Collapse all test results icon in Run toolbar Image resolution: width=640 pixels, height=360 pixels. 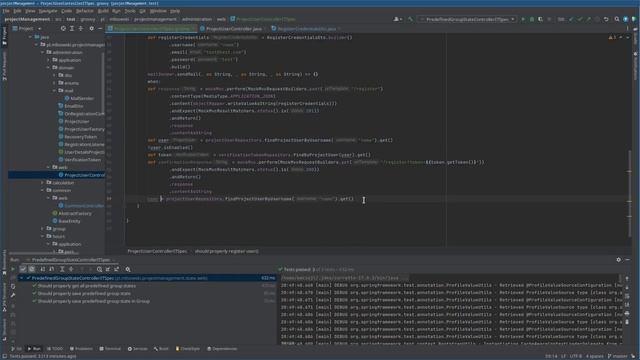[x=71, y=269]
